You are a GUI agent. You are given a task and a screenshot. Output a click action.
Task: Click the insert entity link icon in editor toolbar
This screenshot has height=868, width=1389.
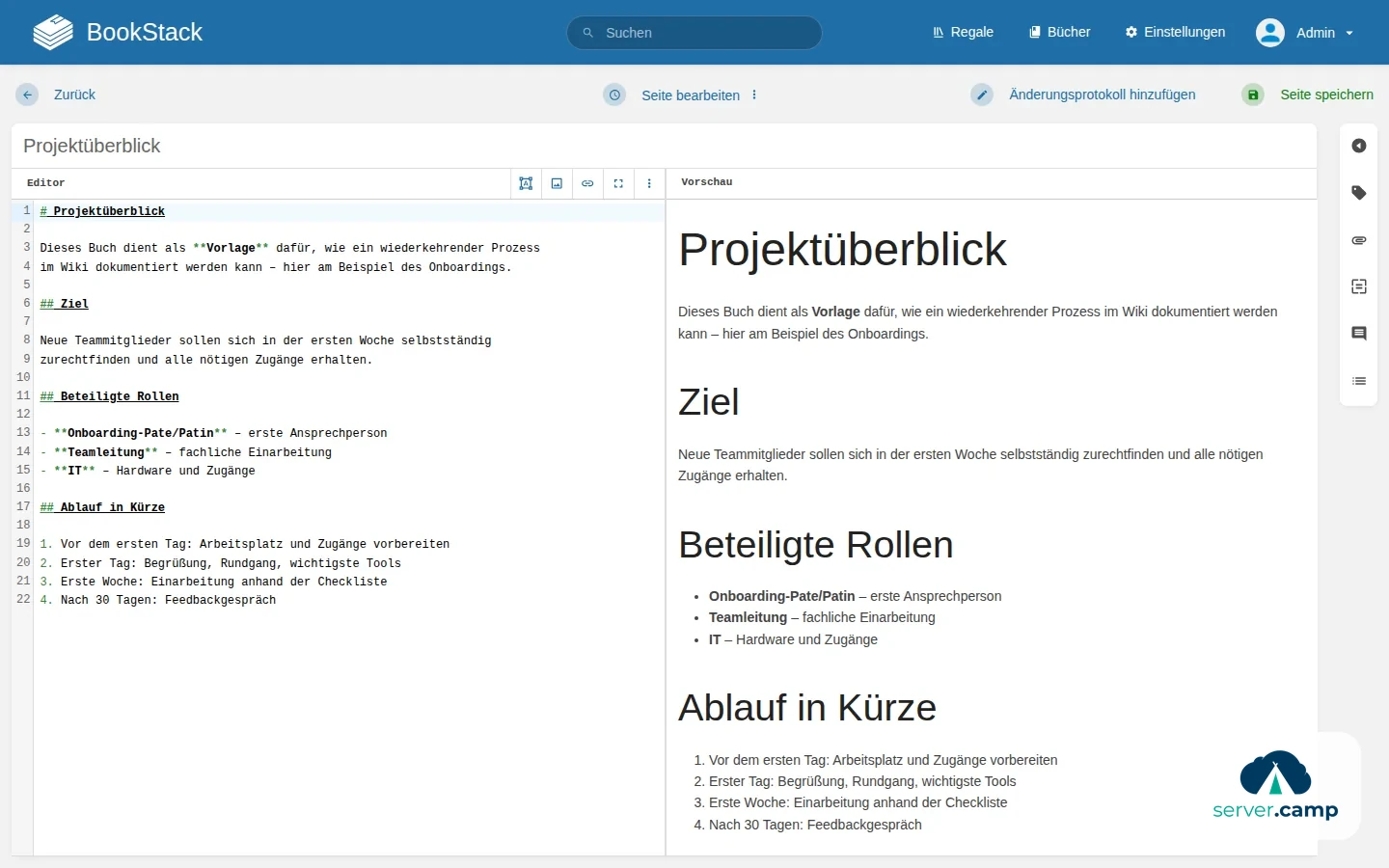click(x=587, y=183)
